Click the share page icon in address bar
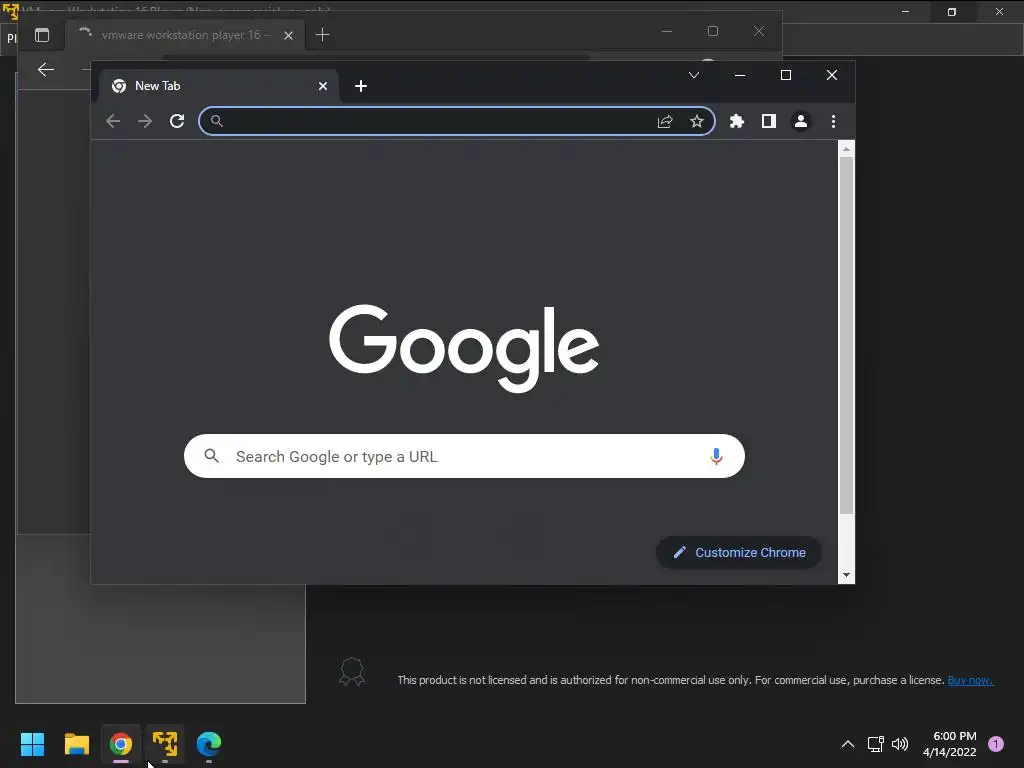The height and width of the screenshot is (768, 1024). [665, 121]
